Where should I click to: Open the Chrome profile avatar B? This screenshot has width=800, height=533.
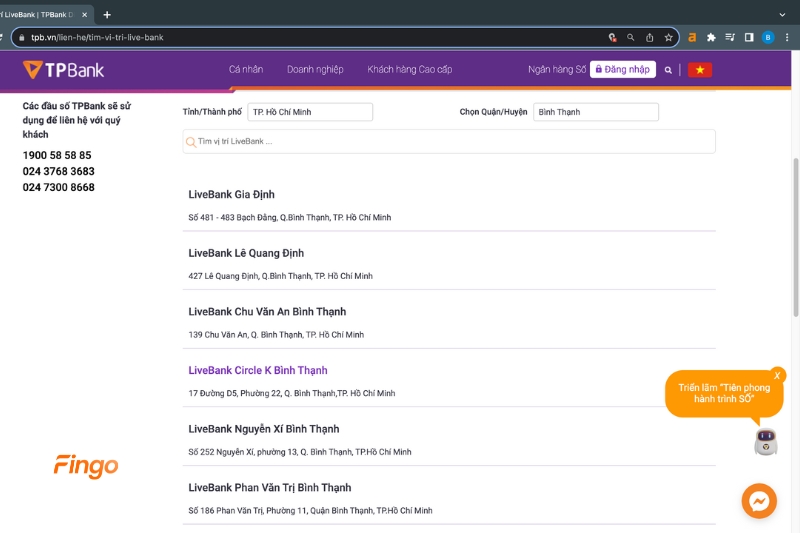767,37
